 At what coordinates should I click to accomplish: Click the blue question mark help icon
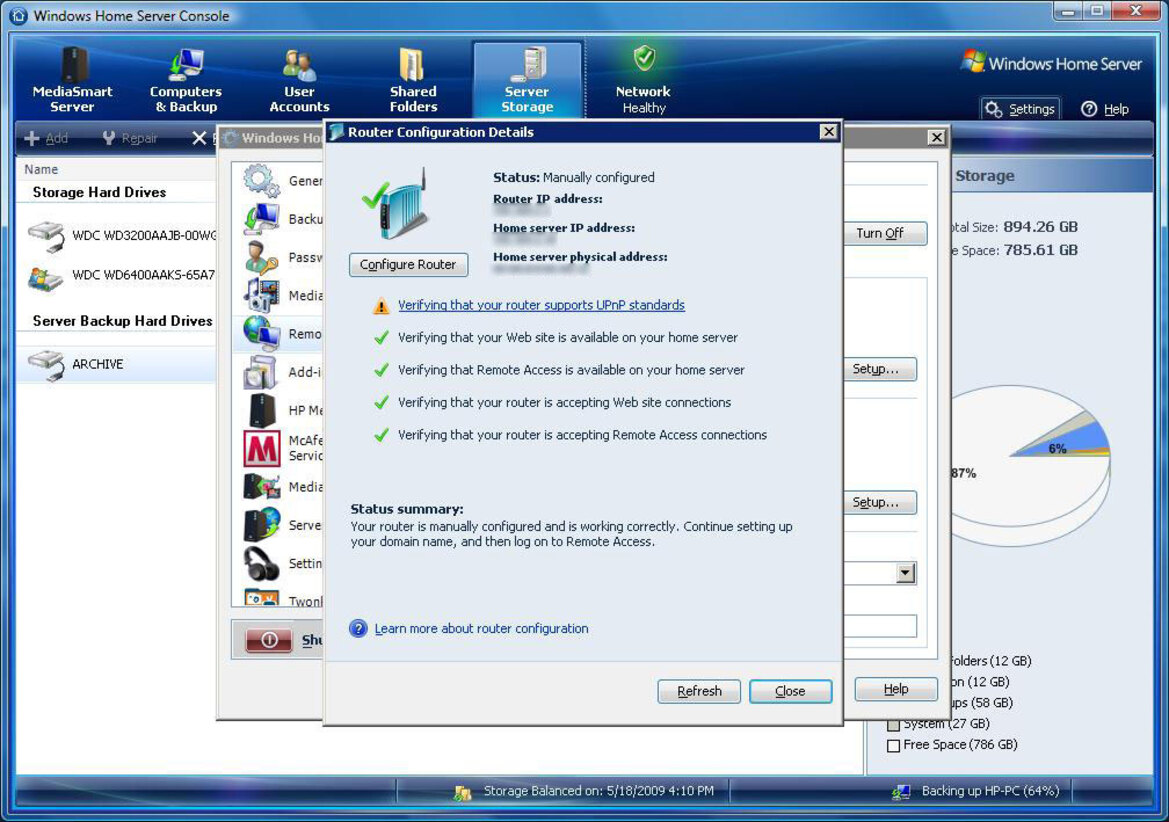tap(358, 628)
